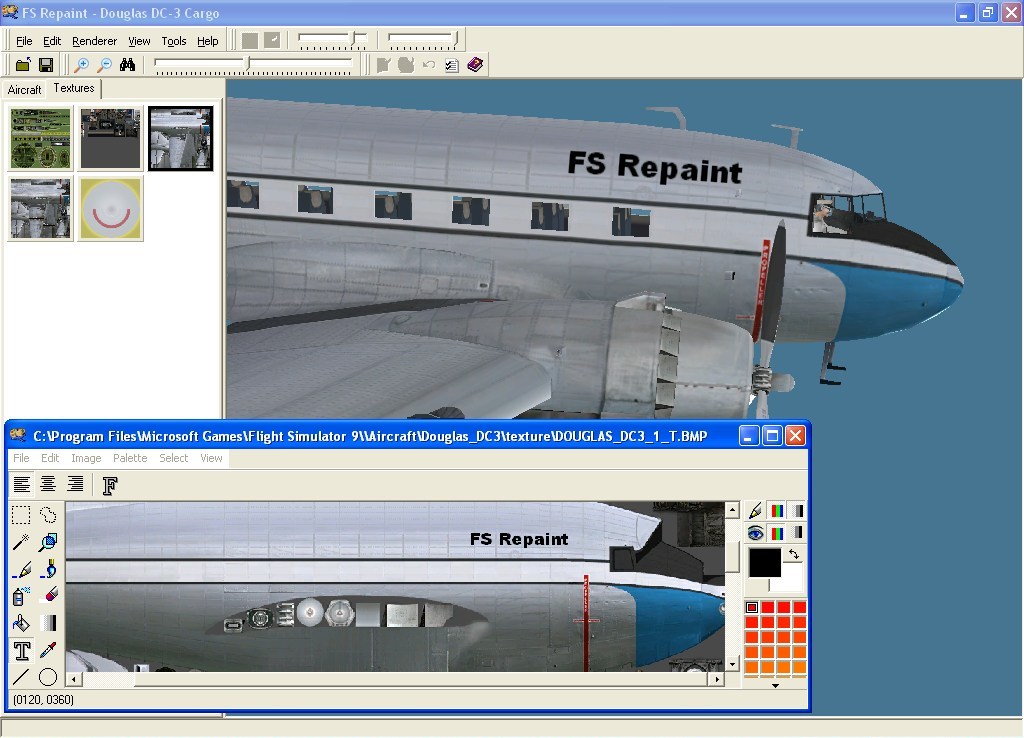Click the rightmost slider in top toolbar
Viewport: 1024px width, 738px height.
(423, 40)
